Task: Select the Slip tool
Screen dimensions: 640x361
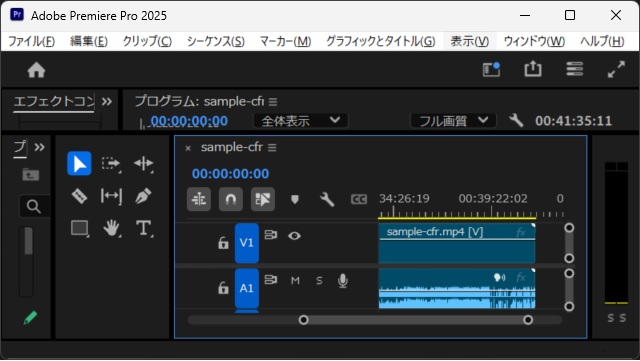Action: pyautogui.click(x=111, y=196)
